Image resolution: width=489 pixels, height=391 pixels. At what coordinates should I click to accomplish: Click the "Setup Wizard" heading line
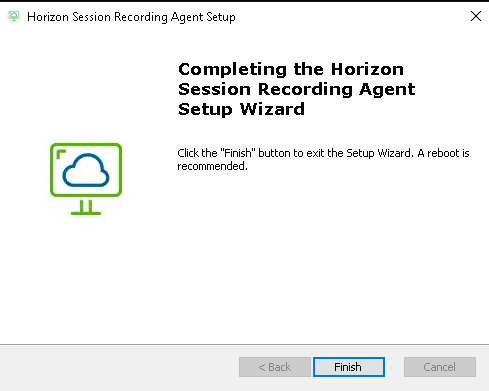click(241, 109)
